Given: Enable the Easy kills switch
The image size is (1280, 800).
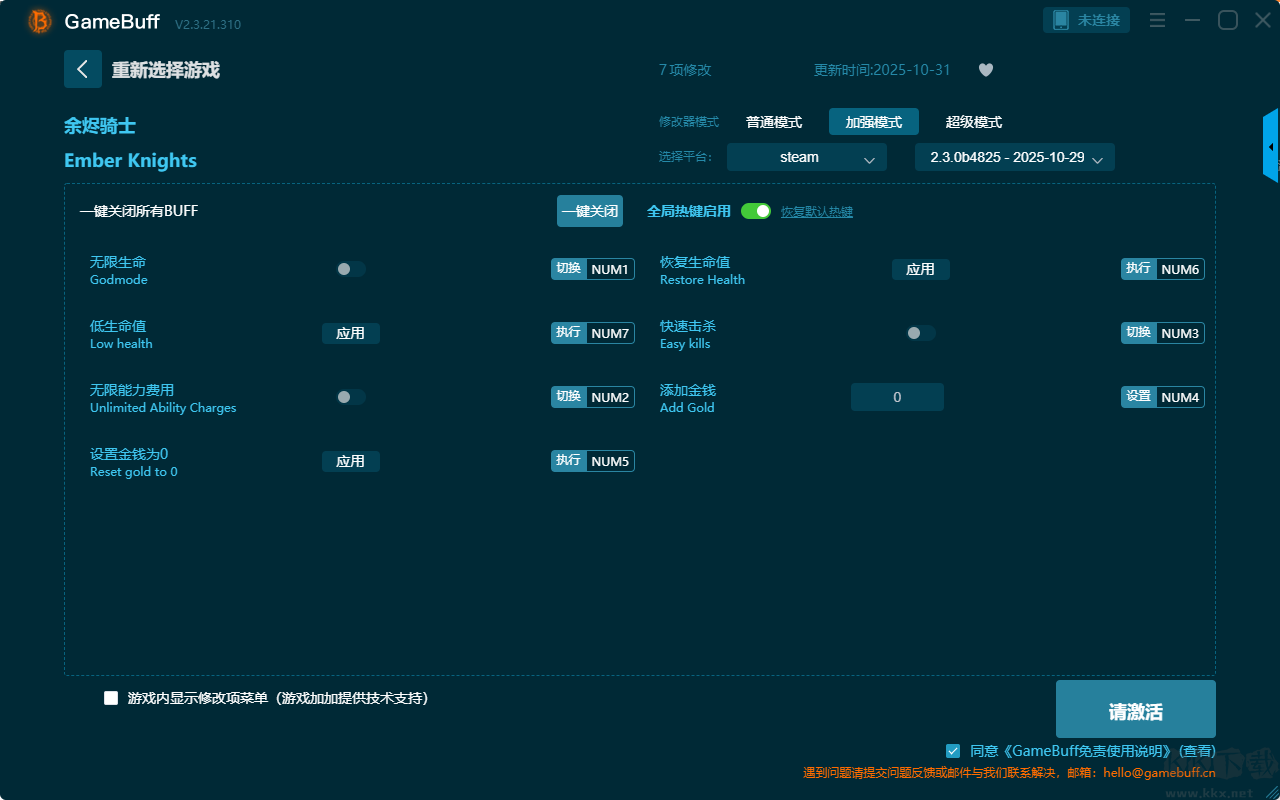Looking at the screenshot, I should (x=920, y=333).
